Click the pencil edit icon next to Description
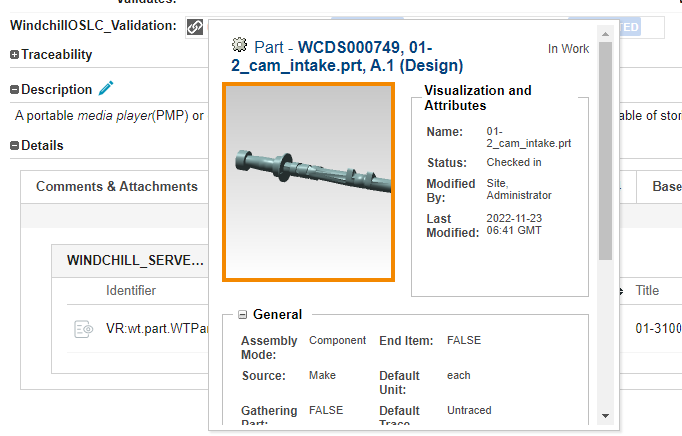The width and height of the screenshot is (682, 436). tap(106, 88)
